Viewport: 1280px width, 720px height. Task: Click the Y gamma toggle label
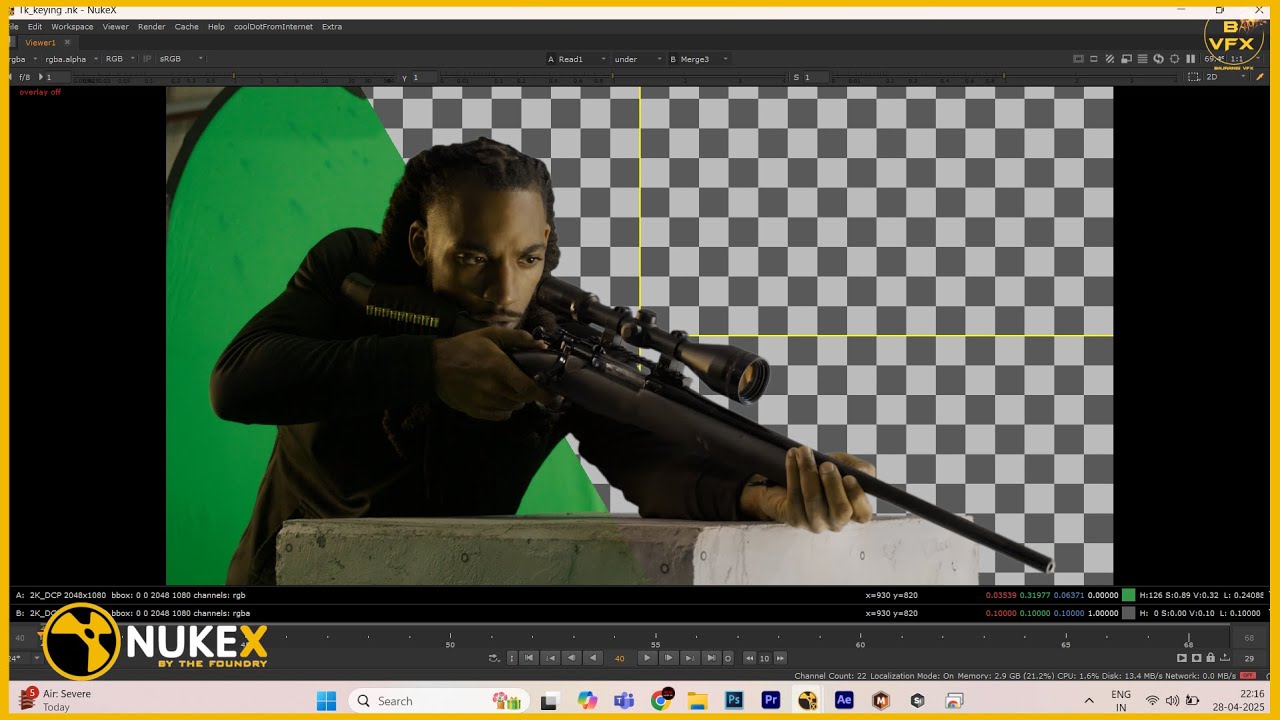405,77
